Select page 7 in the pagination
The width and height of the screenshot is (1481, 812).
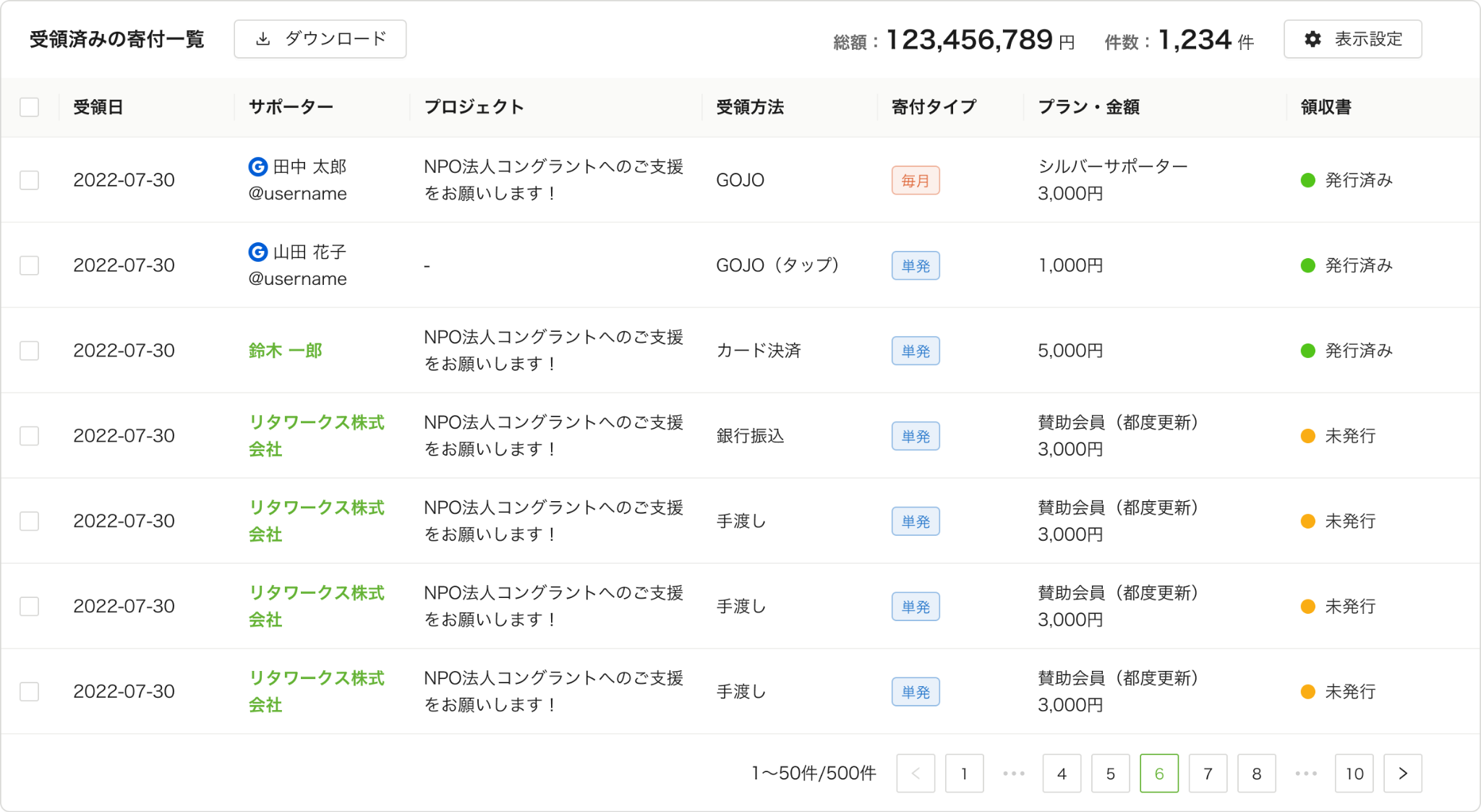(1208, 774)
